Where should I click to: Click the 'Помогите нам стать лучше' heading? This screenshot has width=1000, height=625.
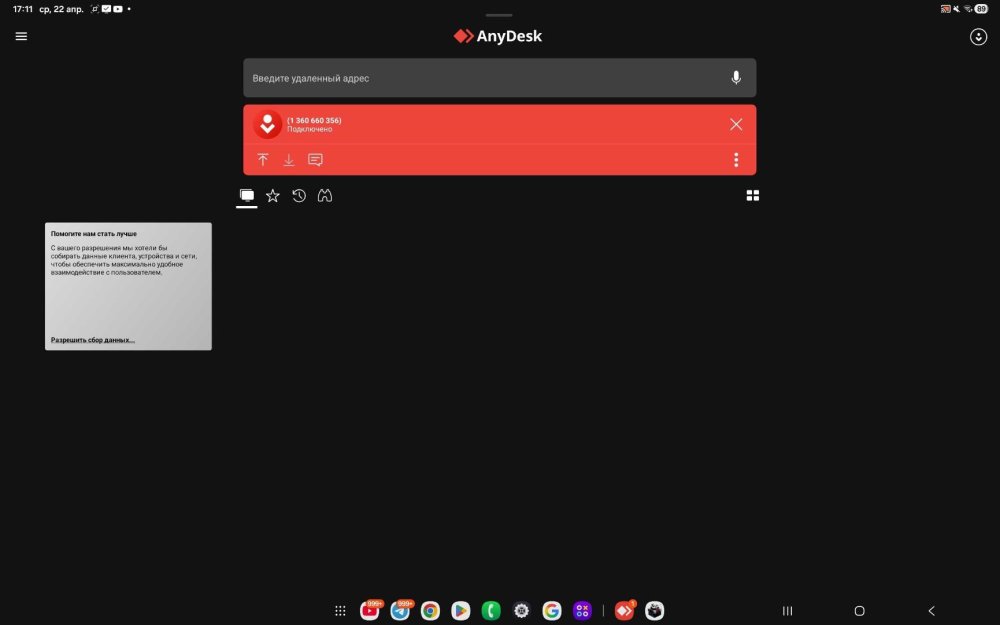[x=94, y=234]
